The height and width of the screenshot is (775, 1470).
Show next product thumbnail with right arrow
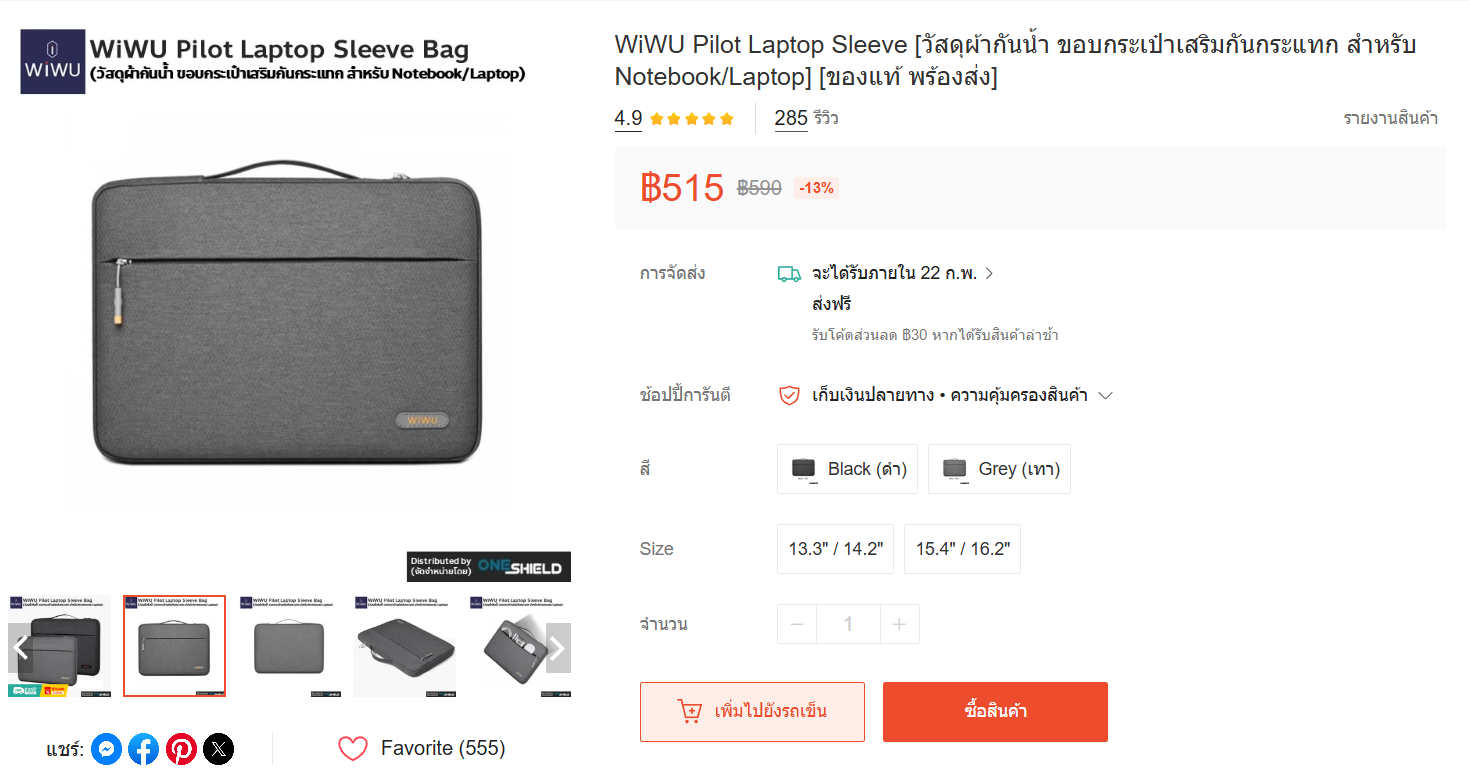558,648
